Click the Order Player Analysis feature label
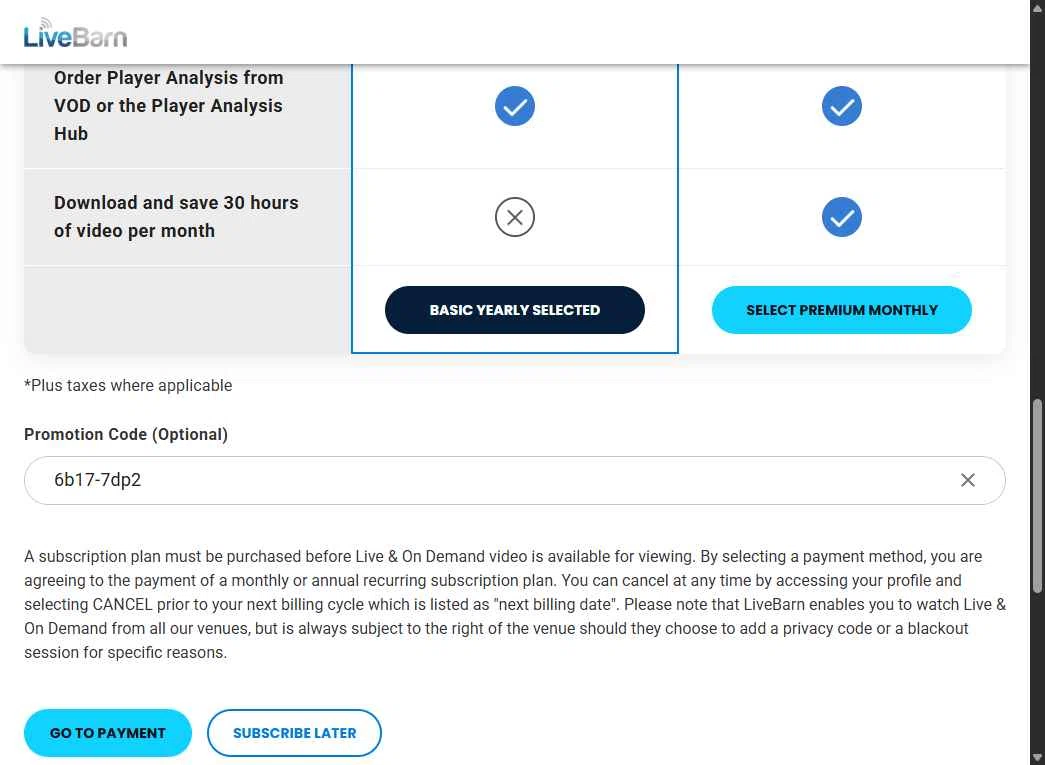This screenshot has height=765, width=1045. tap(168, 105)
